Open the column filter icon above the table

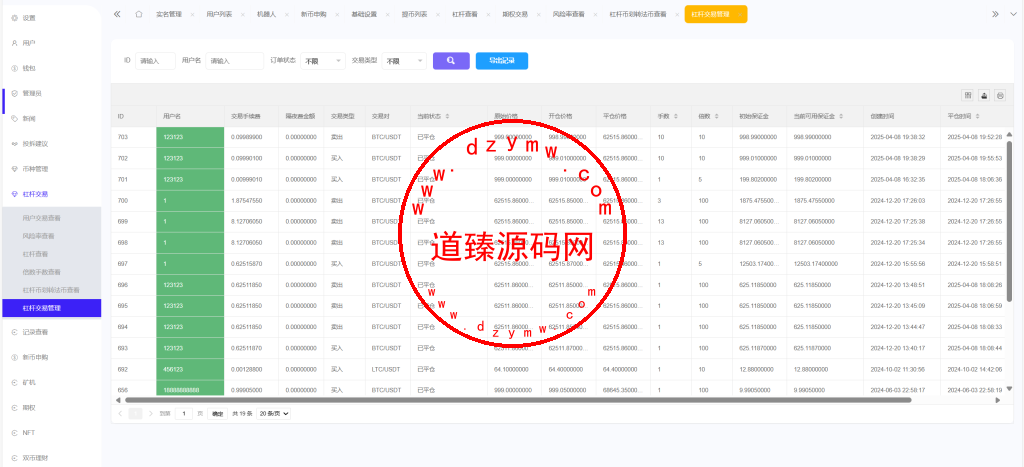point(968,95)
